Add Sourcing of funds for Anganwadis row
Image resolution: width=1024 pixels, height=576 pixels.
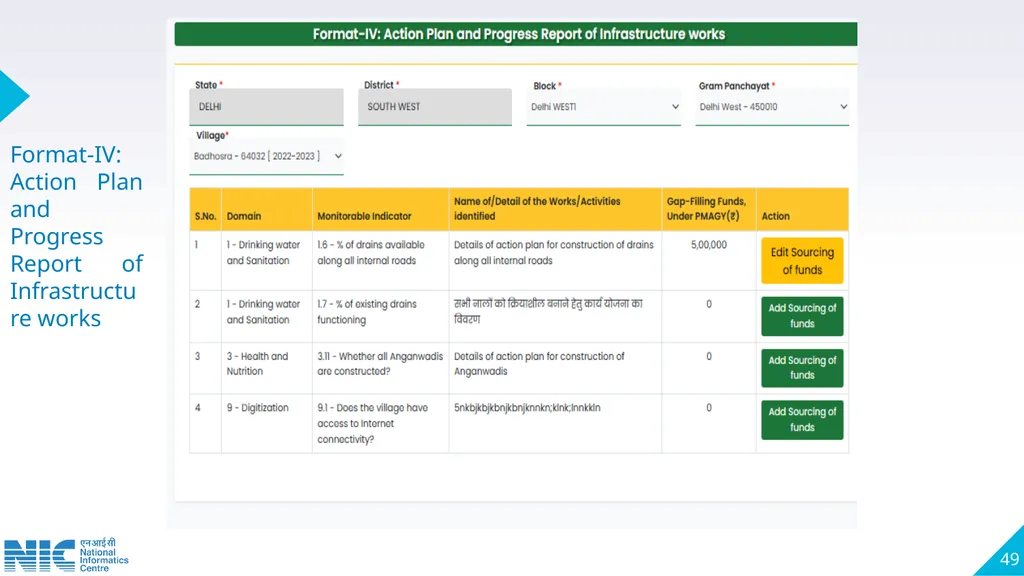(802, 368)
